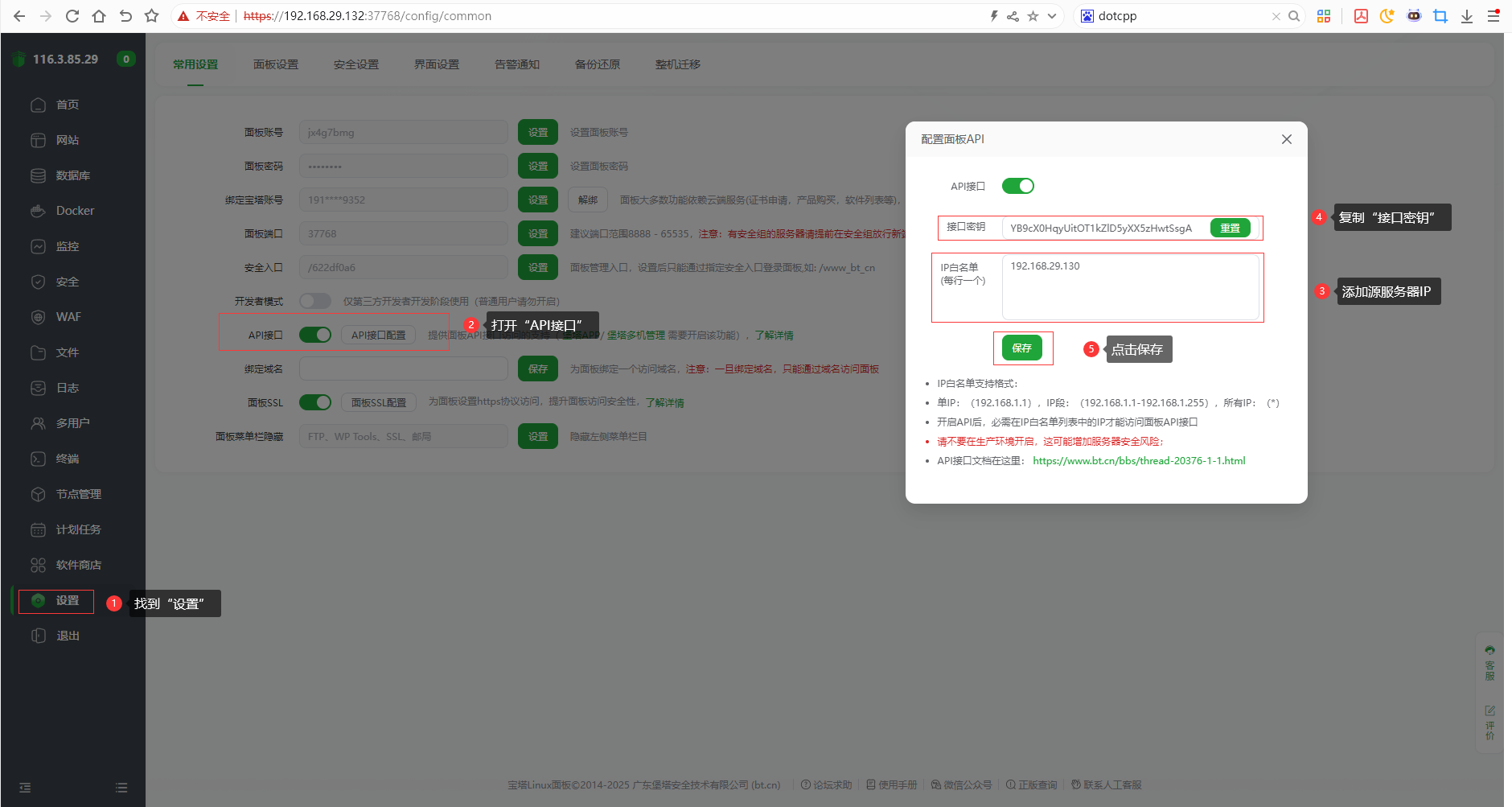Click the 软件商店 app store icon
The image size is (1512, 807).
click(38, 565)
